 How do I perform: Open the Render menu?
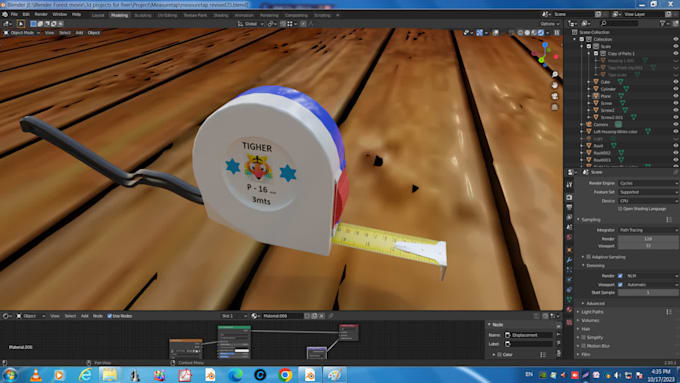41,14
